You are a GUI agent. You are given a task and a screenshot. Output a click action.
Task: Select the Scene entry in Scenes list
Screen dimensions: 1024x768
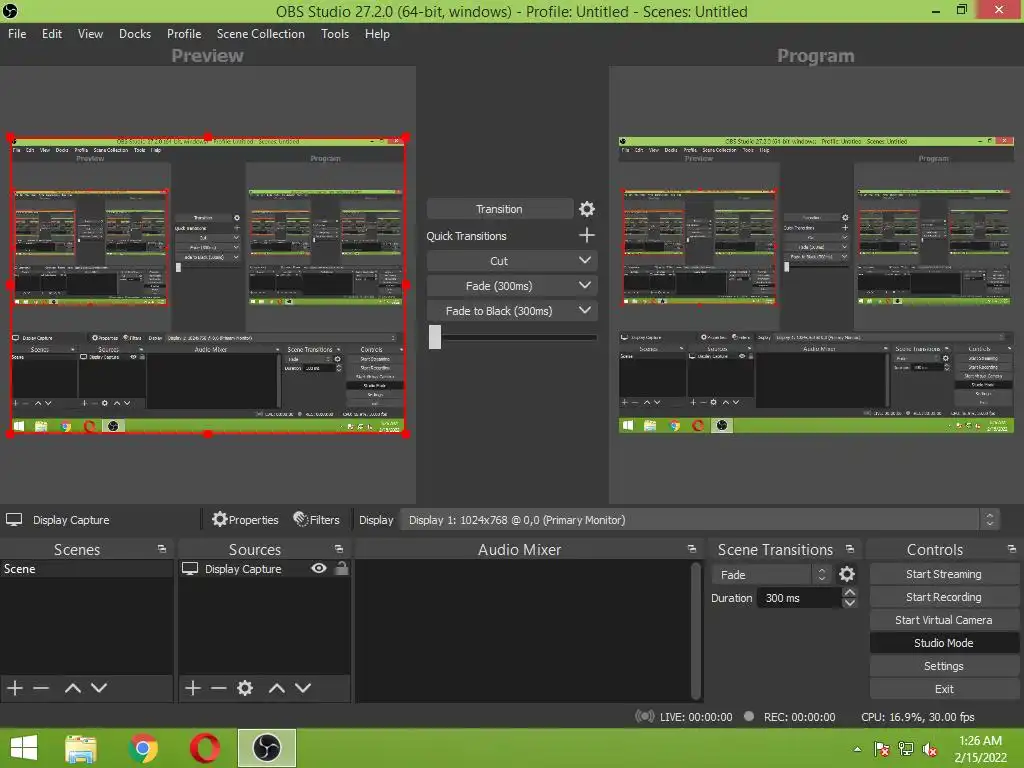(86, 569)
